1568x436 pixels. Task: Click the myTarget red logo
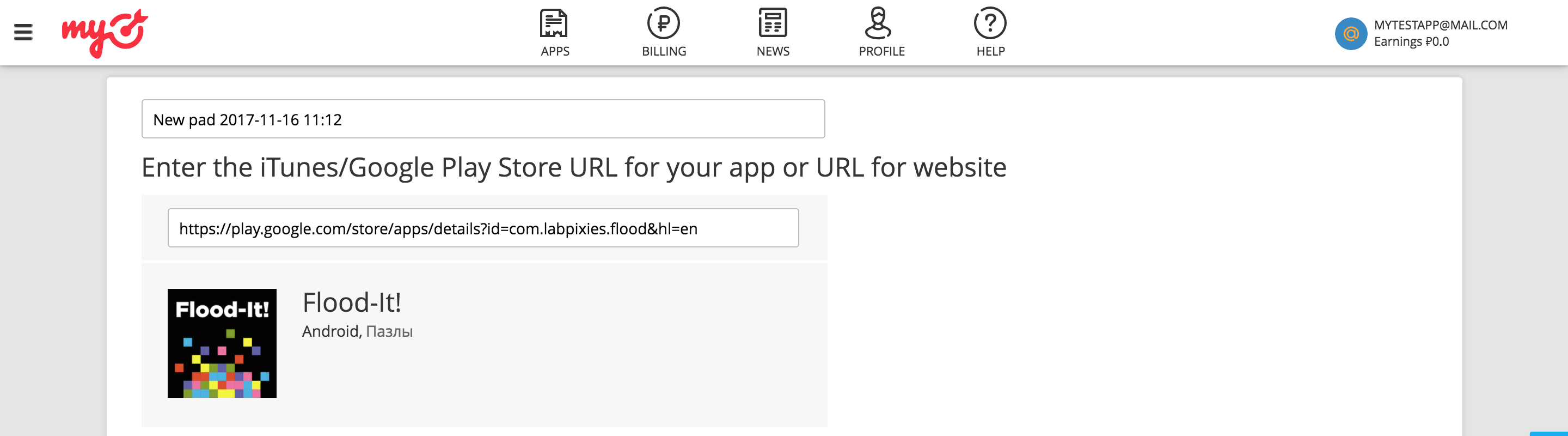coord(105,33)
